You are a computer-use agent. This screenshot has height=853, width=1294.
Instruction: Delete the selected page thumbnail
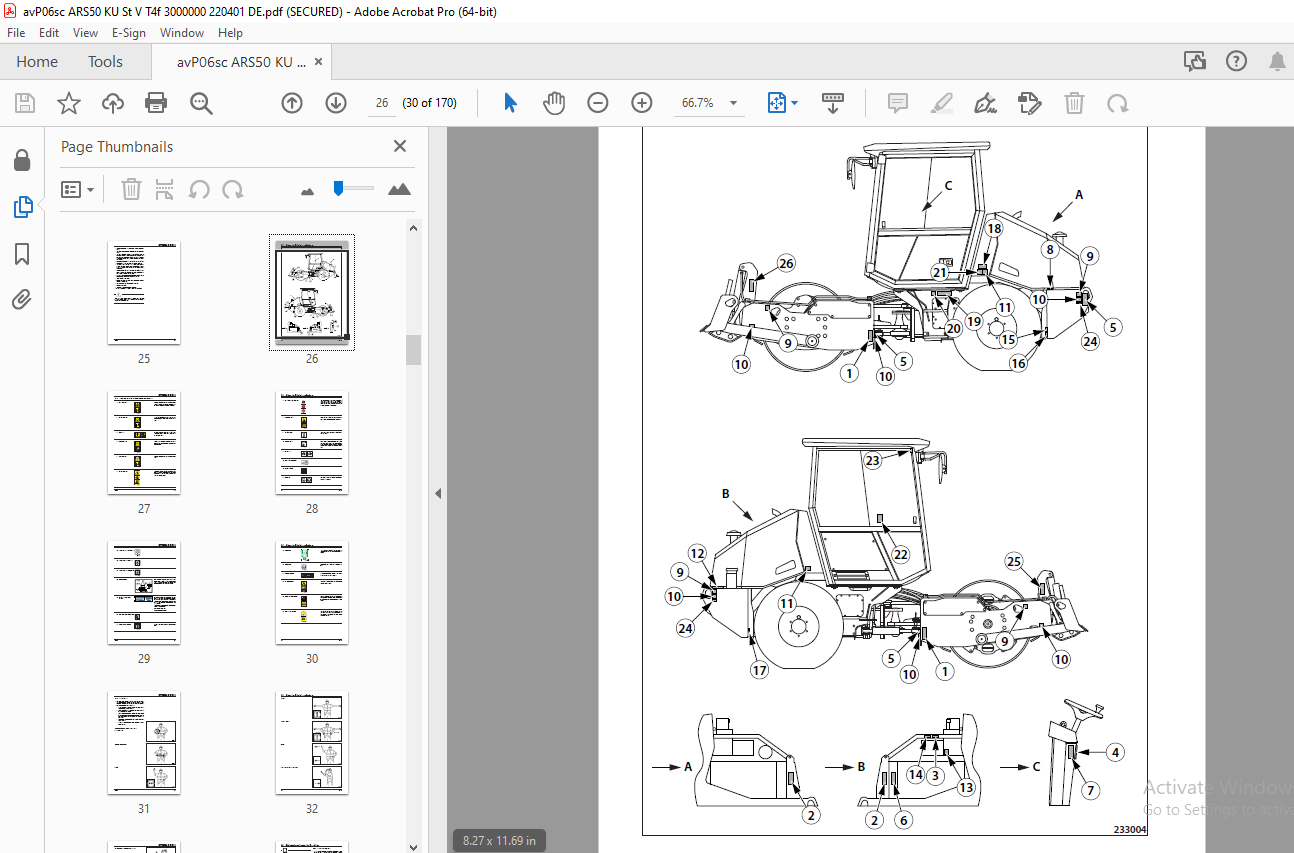coord(132,189)
